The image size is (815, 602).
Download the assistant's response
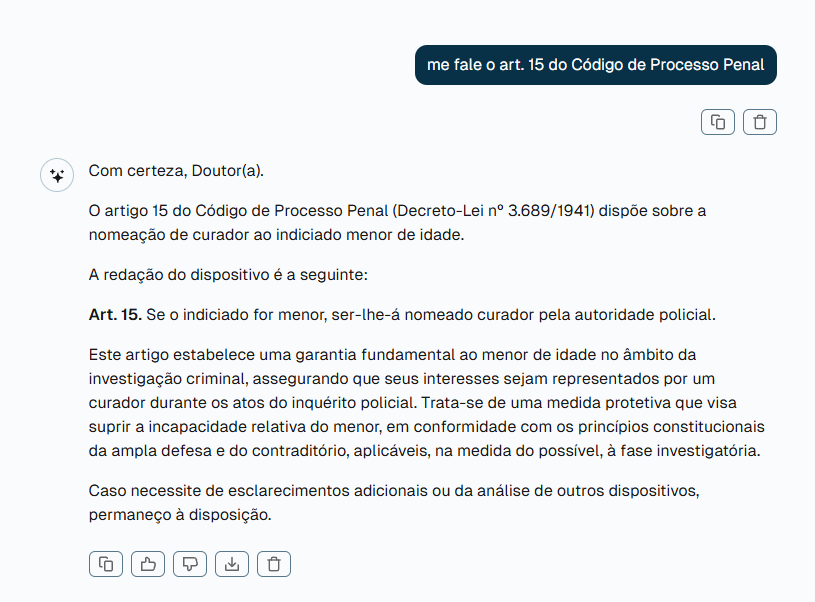tap(232, 564)
